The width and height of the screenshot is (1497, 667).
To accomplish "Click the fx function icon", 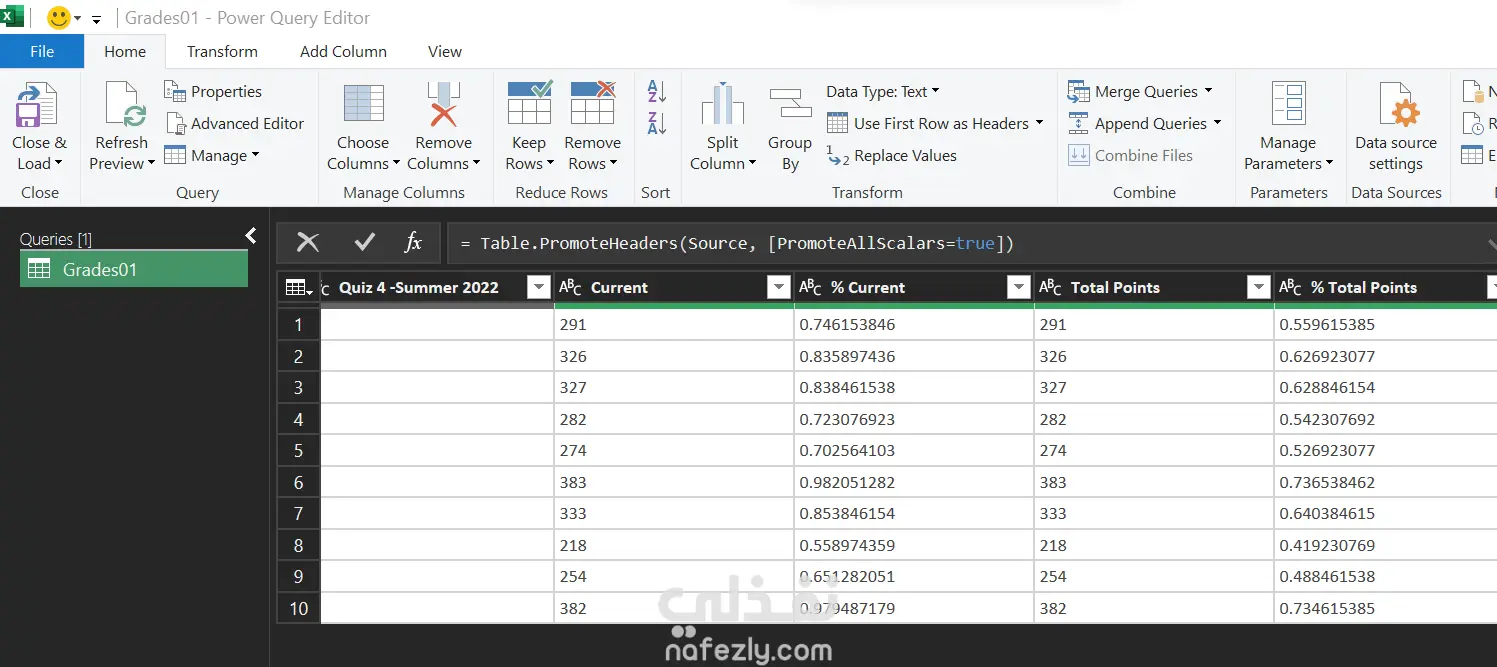I will 413,242.
